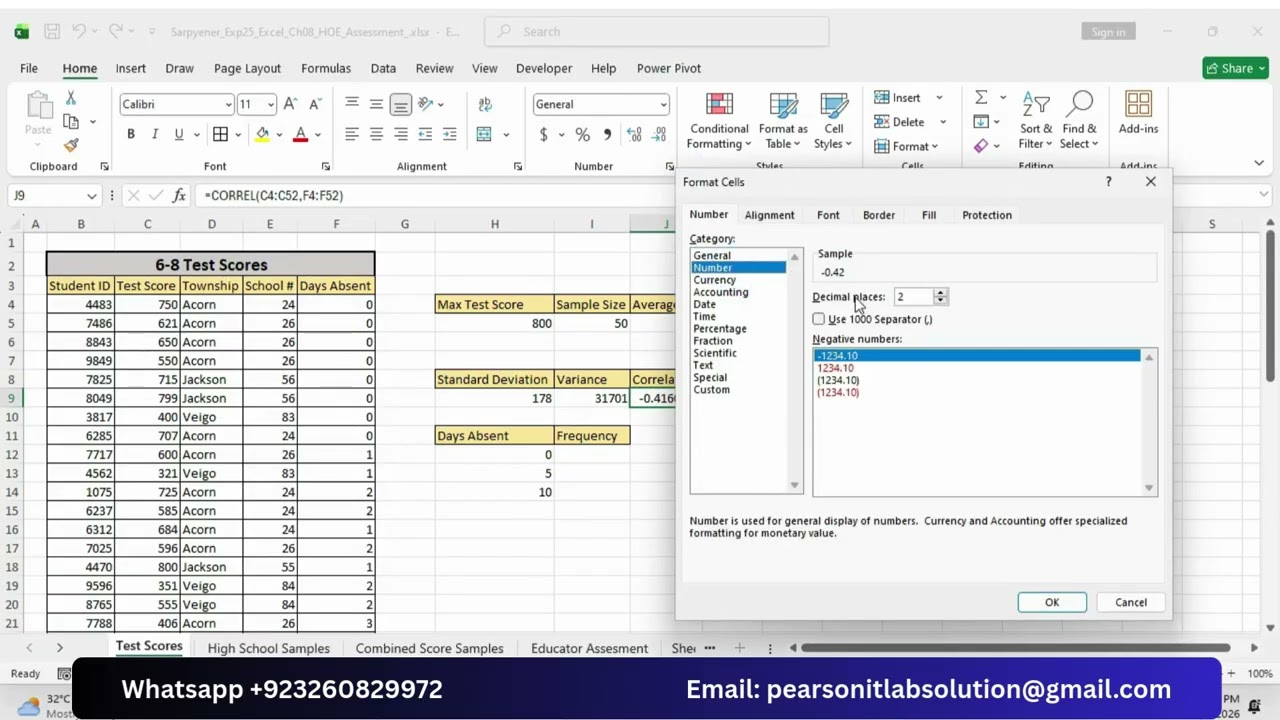Toggle Use 1000 Separator checkbox

tap(819, 319)
